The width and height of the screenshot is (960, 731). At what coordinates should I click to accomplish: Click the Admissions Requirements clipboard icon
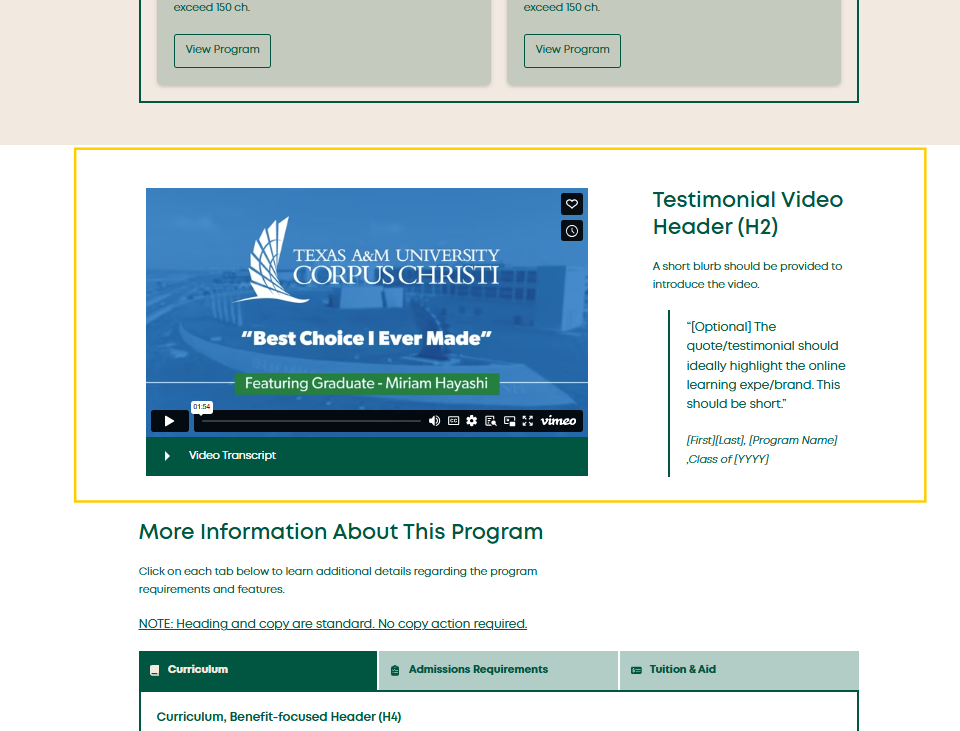395,670
